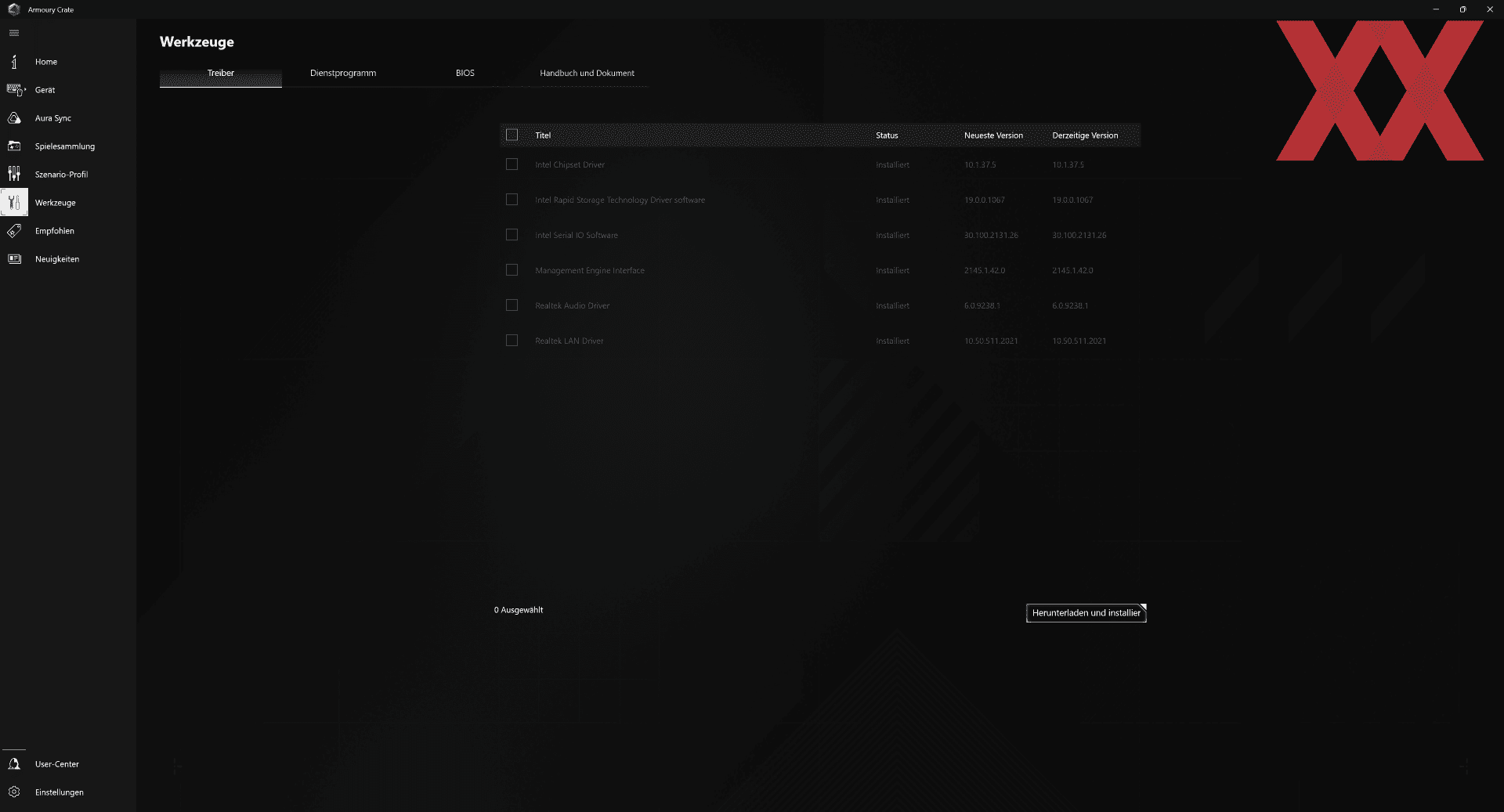
Task: Click Intel Rapid Storage newest version 19.0.0.1067
Action: click(x=985, y=200)
